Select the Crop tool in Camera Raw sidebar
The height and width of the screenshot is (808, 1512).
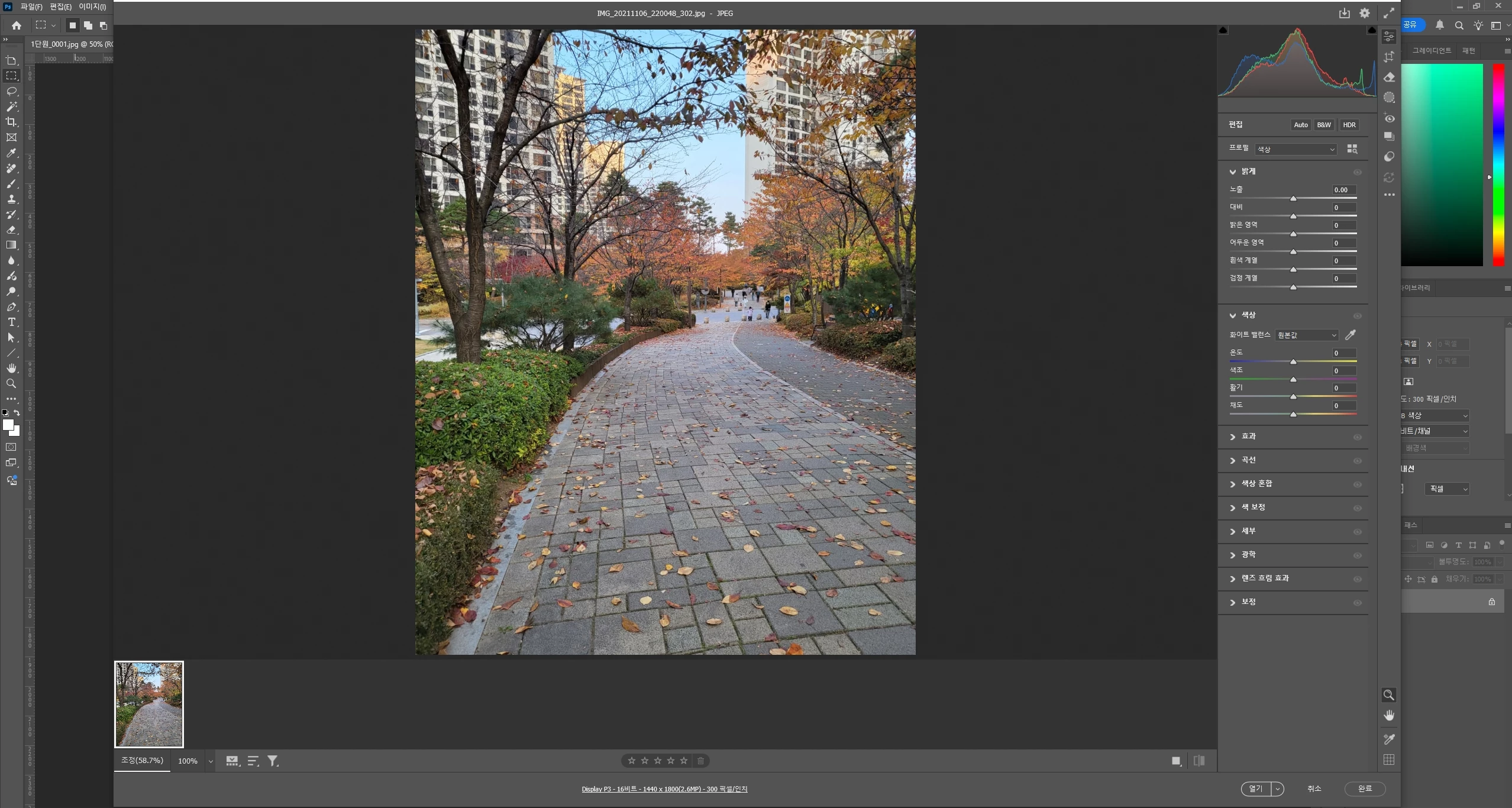point(1389,57)
